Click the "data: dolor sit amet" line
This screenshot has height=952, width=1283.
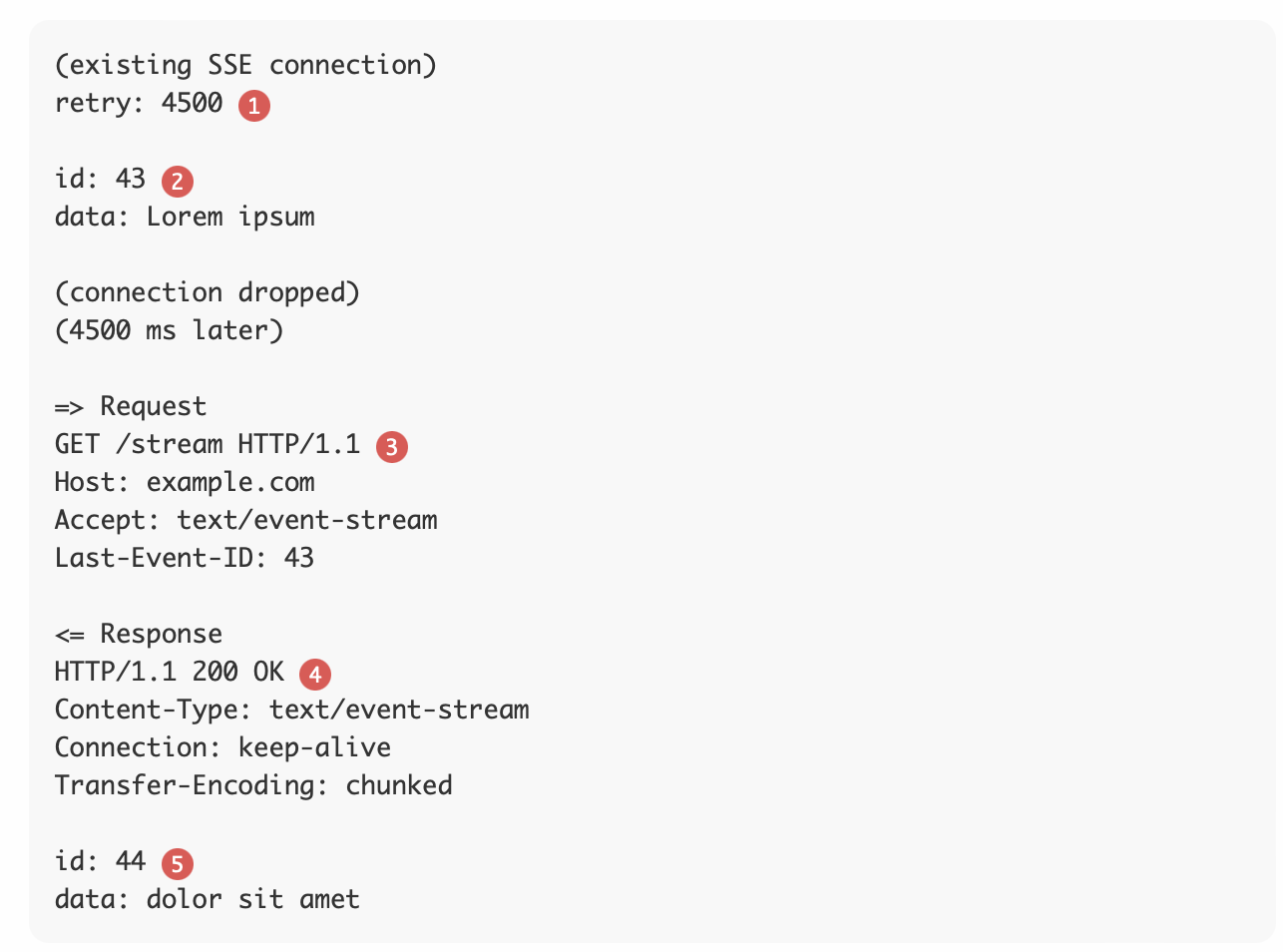208,900
